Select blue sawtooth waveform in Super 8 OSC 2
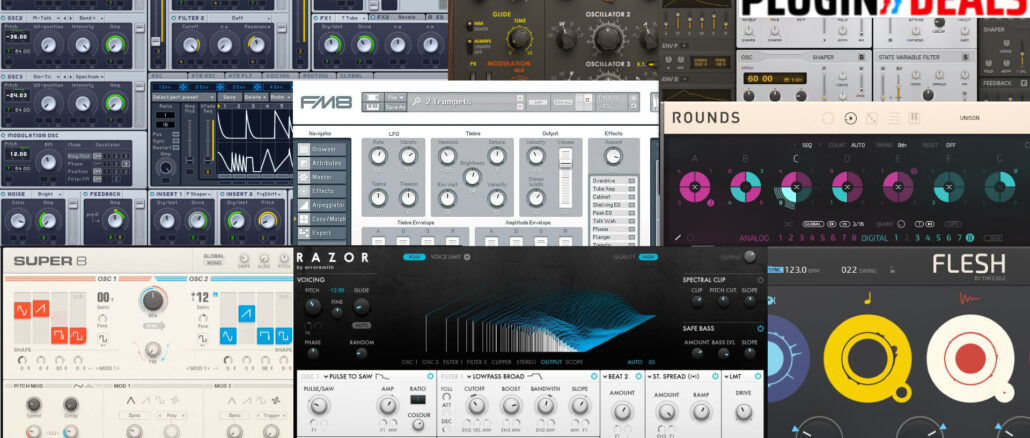1030x438 pixels. (x=246, y=313)
